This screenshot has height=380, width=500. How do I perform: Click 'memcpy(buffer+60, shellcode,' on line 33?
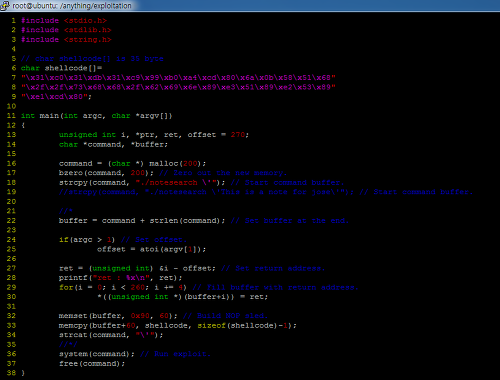(x=125, y=325)
